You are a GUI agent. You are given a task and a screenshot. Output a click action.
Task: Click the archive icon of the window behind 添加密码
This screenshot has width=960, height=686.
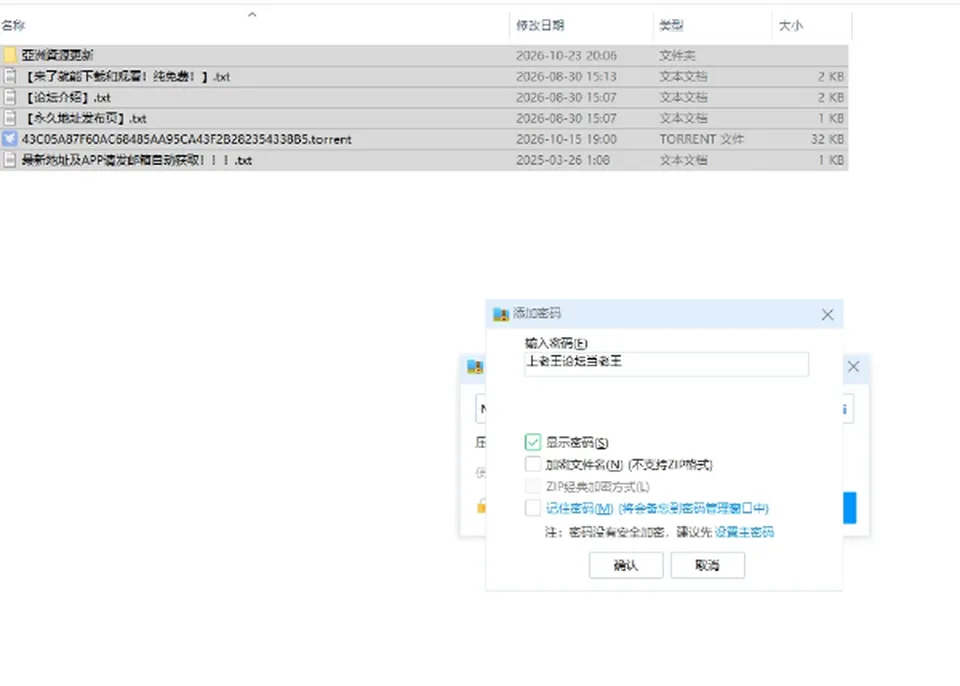click(x=475, y=367)
